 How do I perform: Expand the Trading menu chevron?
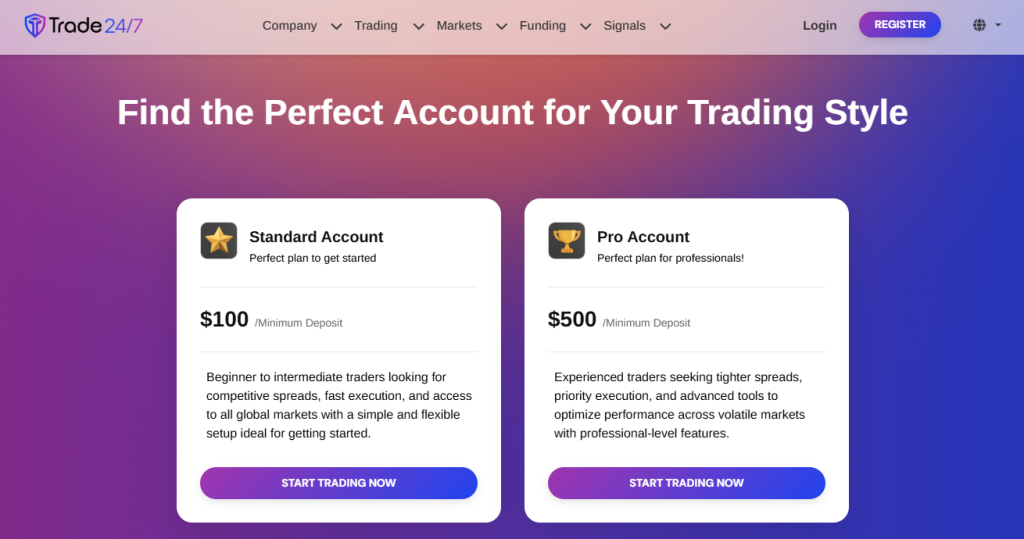pos(418,26)
